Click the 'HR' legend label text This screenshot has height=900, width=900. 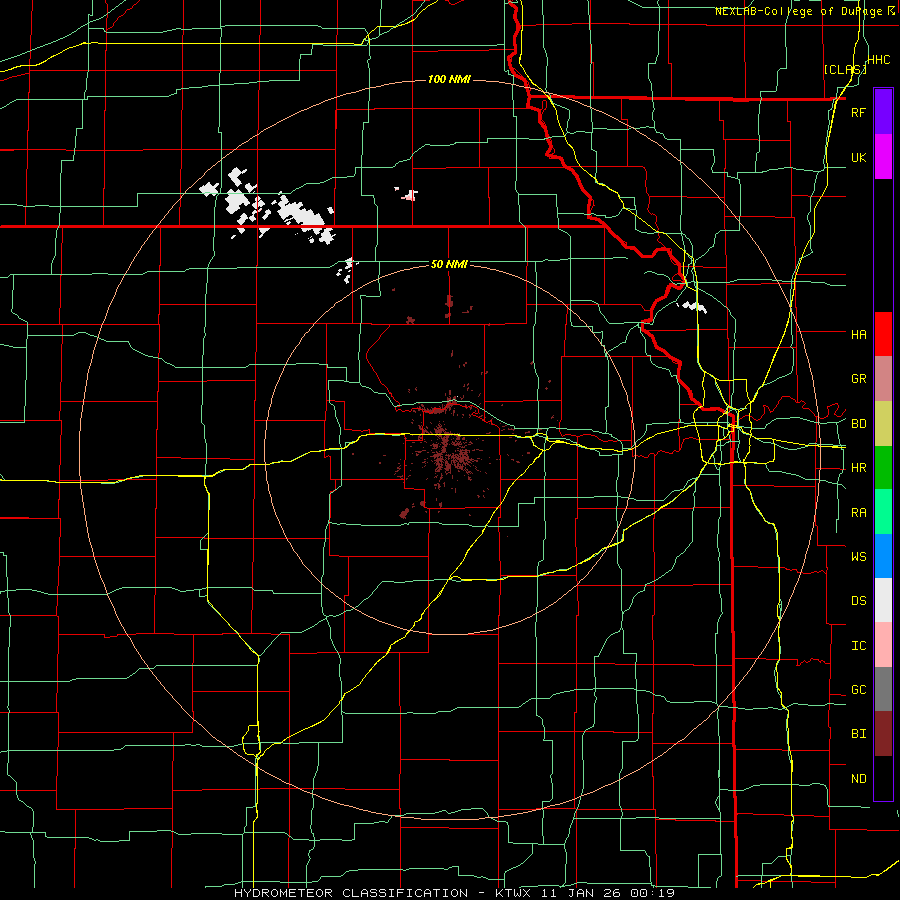coord(858,468)
